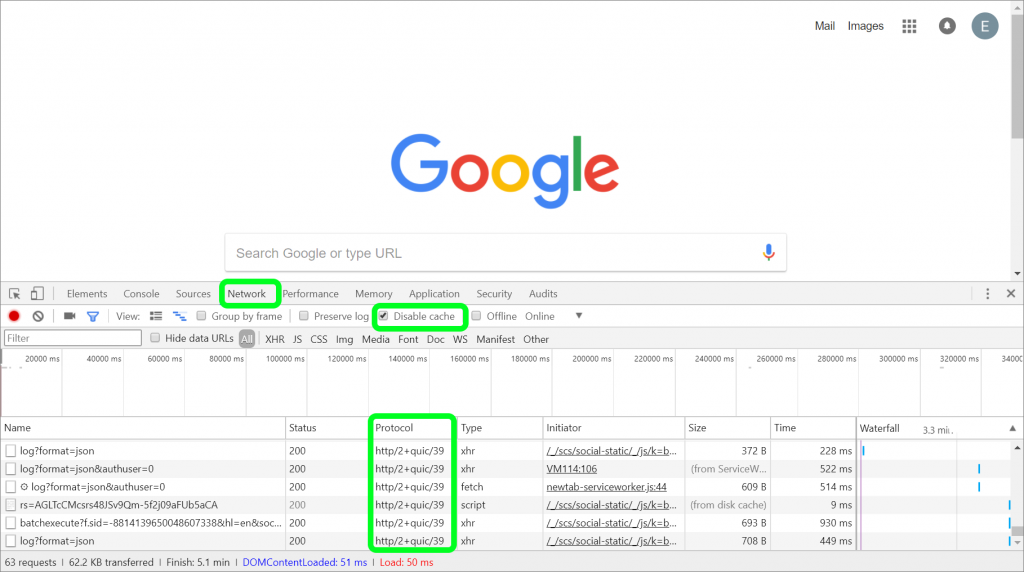Open Google notifications bell
This screenshot has height=572, width=1024.
[947, 26]
